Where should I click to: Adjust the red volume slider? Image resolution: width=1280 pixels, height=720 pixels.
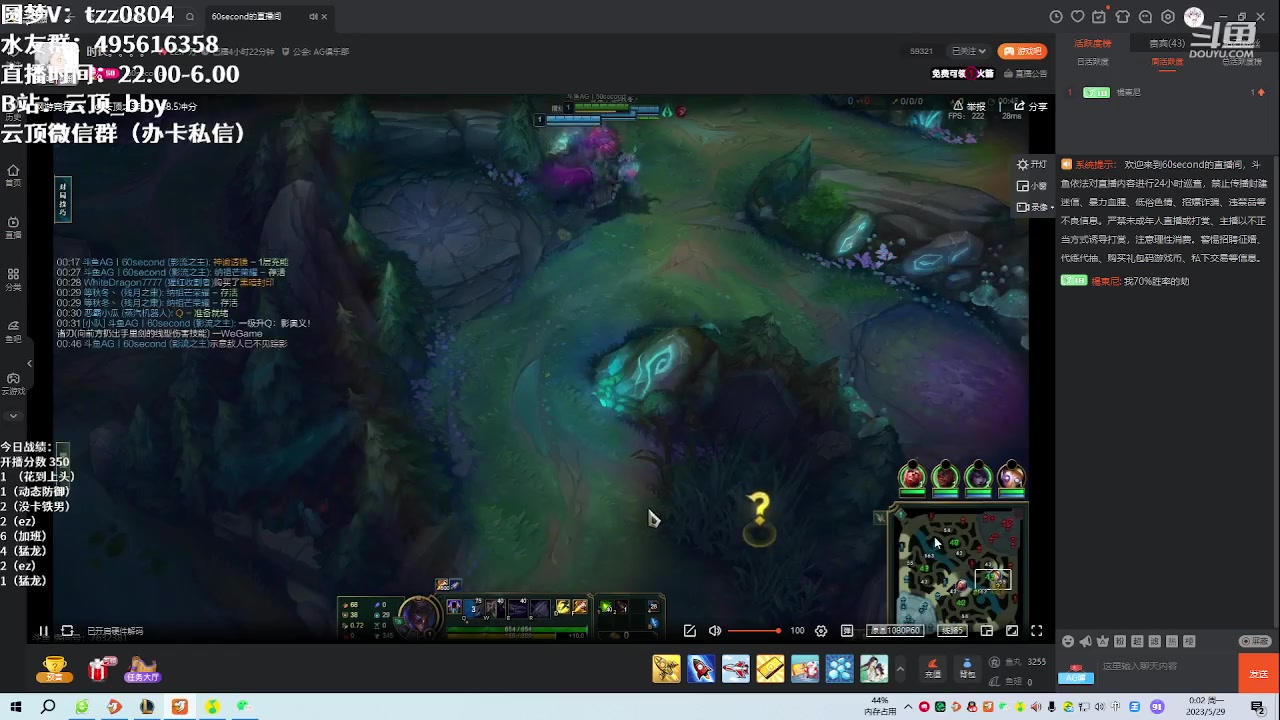coord(754,631)
